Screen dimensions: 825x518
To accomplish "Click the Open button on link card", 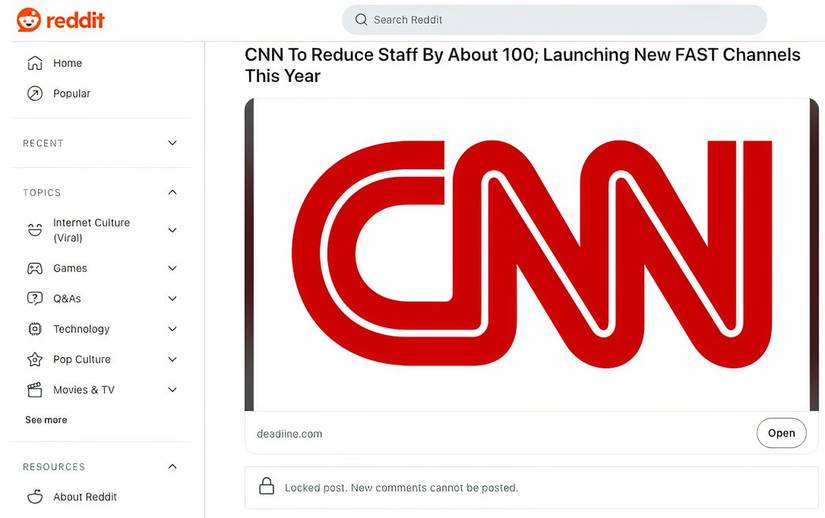I will tap(781, 433).
